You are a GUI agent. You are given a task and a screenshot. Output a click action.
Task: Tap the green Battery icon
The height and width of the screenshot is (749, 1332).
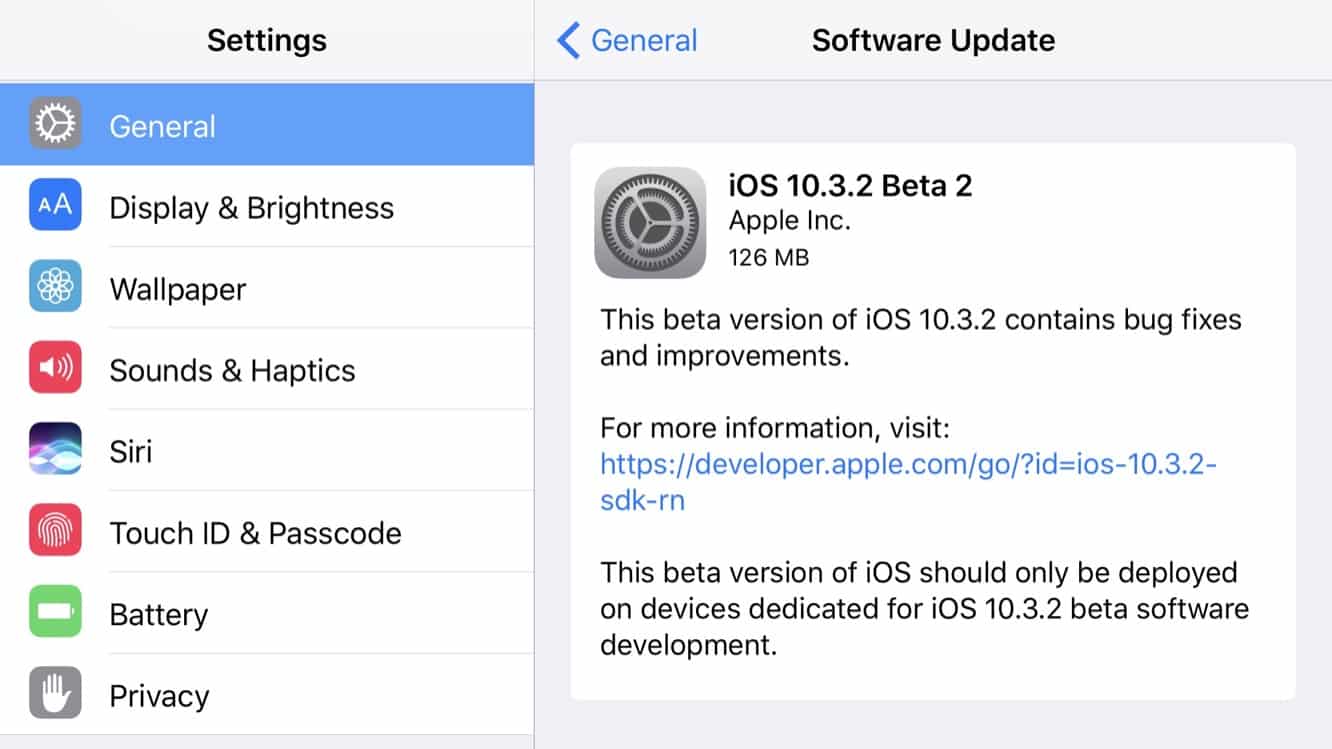[55, 614]
